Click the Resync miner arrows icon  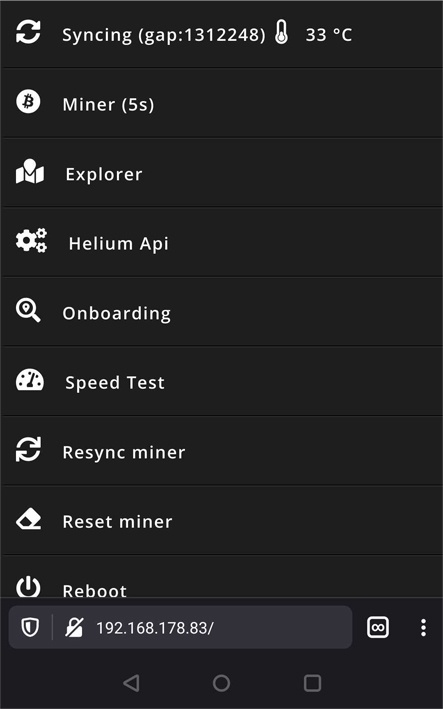(28, 449)
